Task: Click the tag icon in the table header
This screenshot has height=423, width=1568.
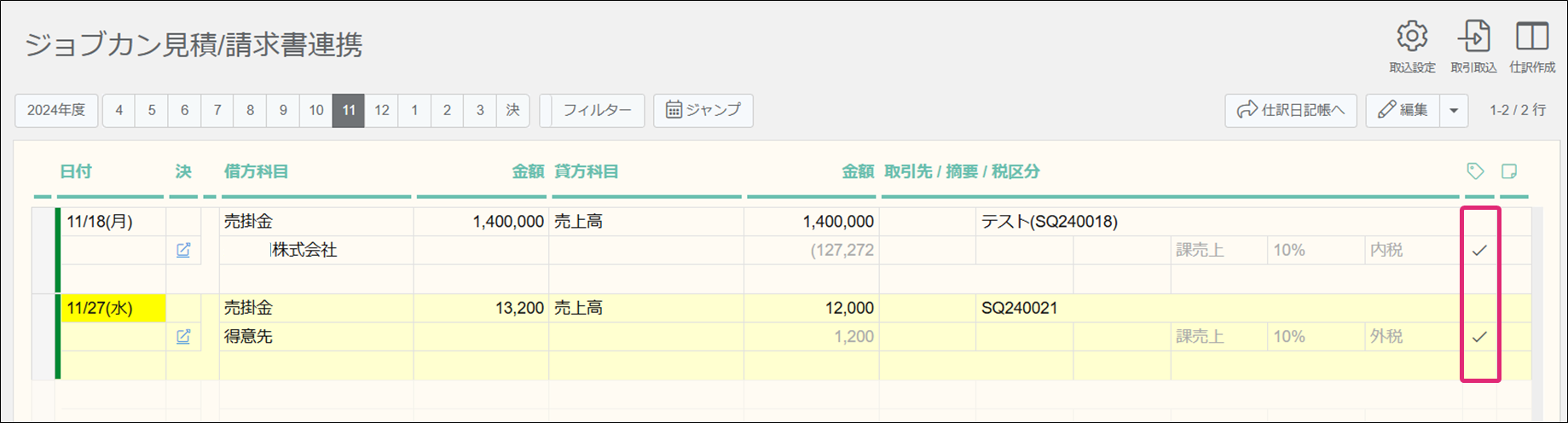Action: [1475, 171]
